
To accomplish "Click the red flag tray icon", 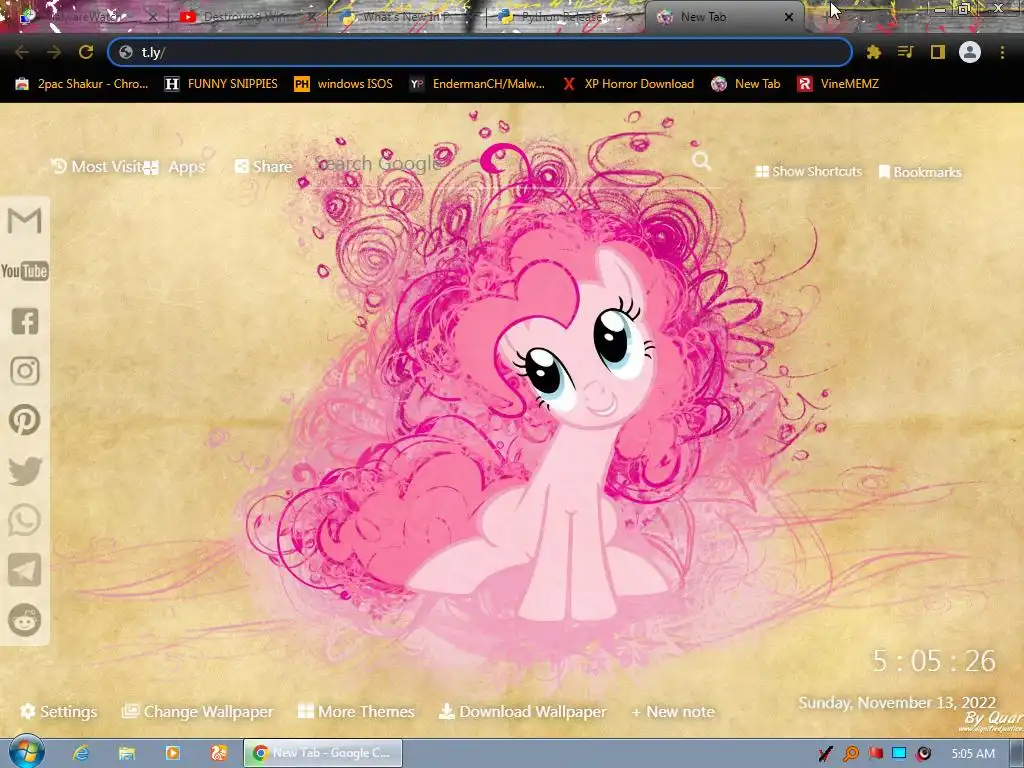I will pos(874,754).
